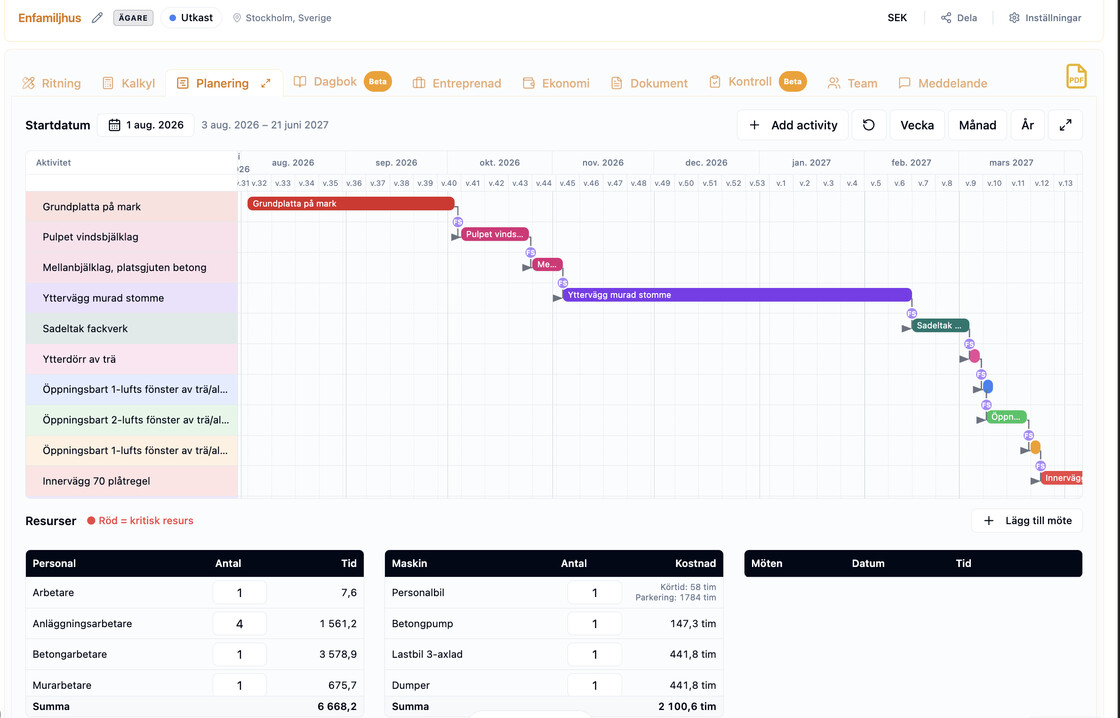Click the Add activity button
This screenshot has height=718, width=1120.
coord(793,125)
